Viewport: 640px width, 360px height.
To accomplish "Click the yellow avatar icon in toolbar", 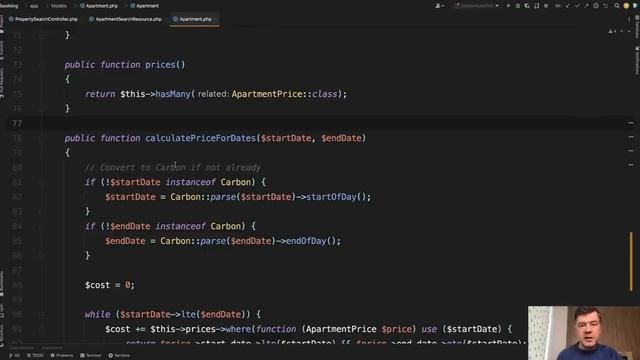I will pos(626,6).
